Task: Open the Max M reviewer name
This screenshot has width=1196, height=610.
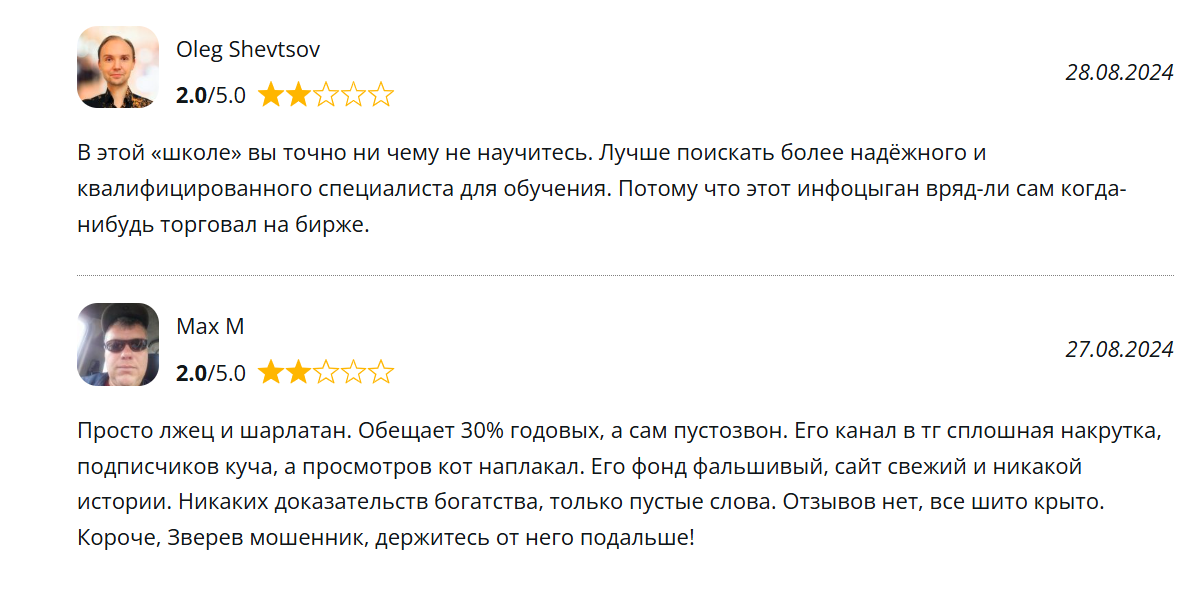Action: pos(210,327)
